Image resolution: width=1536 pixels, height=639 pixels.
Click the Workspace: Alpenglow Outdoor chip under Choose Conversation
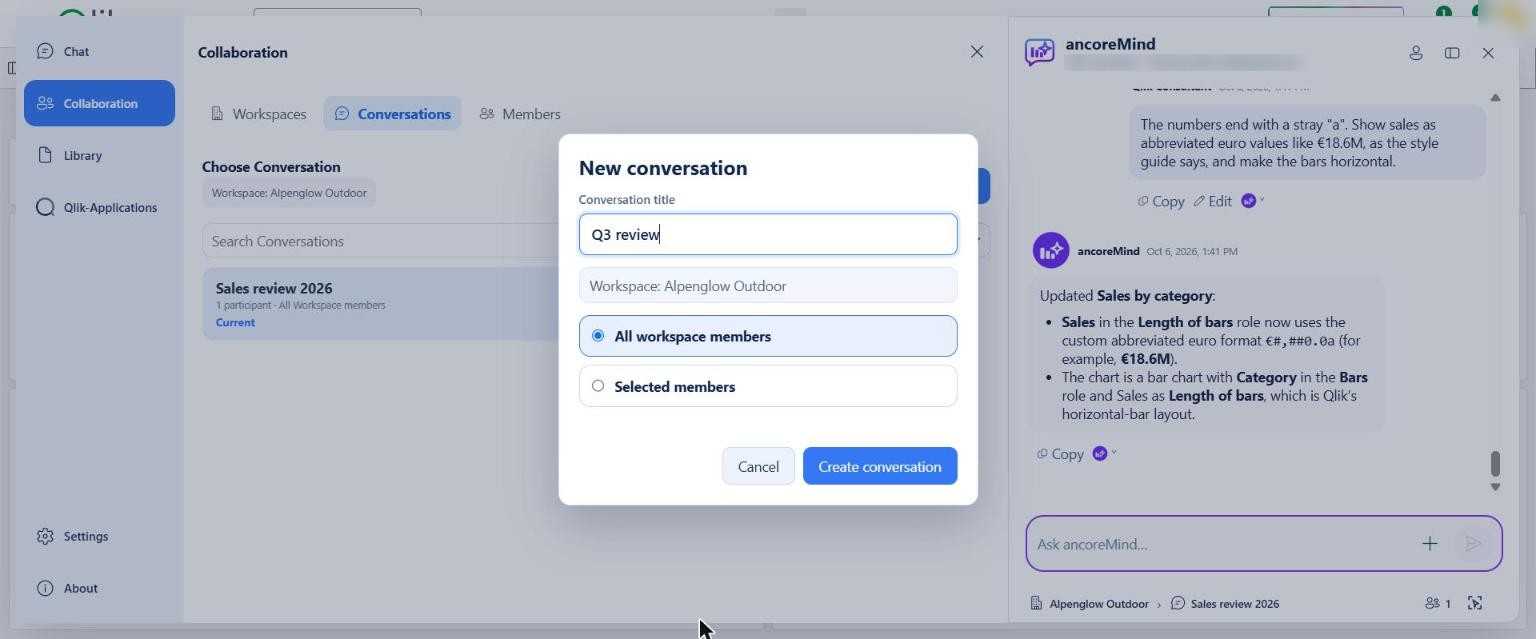(x=289, y=193)
